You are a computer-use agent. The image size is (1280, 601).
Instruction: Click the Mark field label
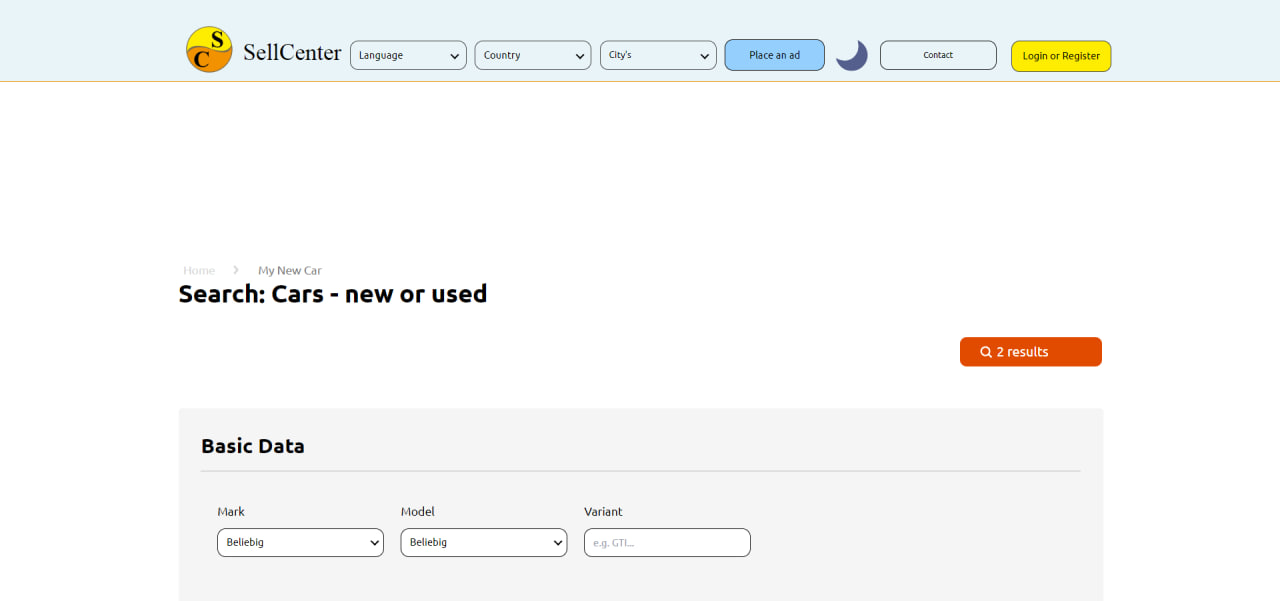[x=231, y=511]
